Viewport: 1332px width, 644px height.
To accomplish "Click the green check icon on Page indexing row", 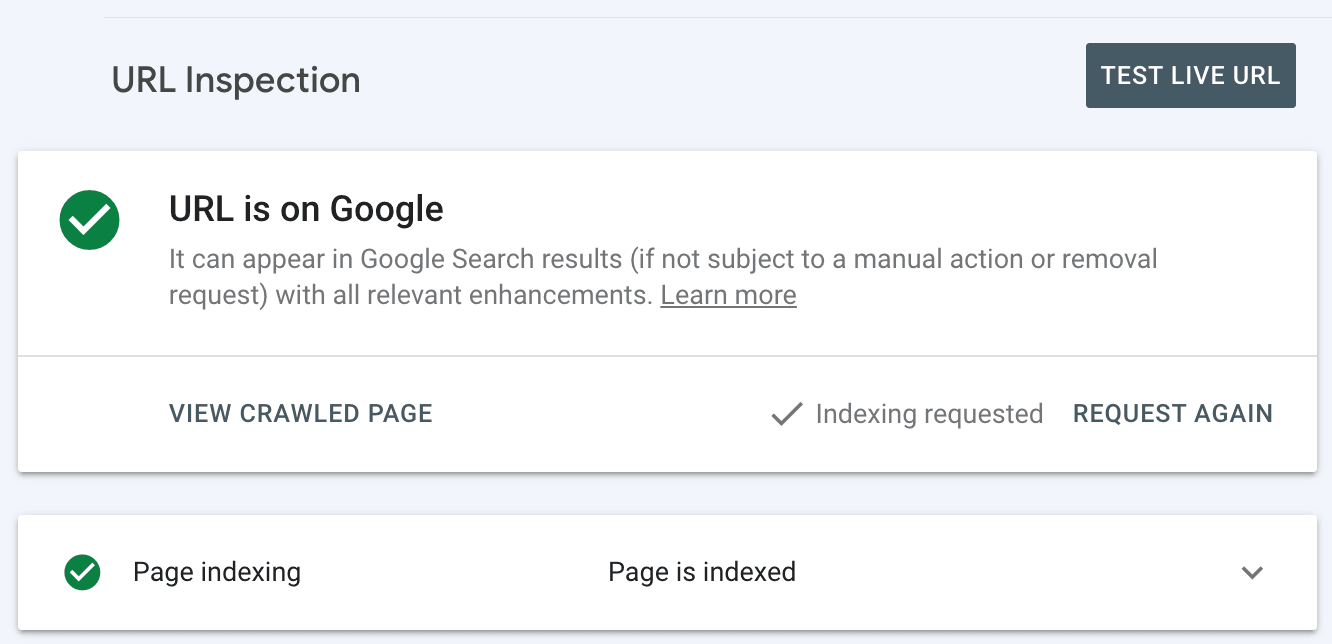I will coord(81,572).
